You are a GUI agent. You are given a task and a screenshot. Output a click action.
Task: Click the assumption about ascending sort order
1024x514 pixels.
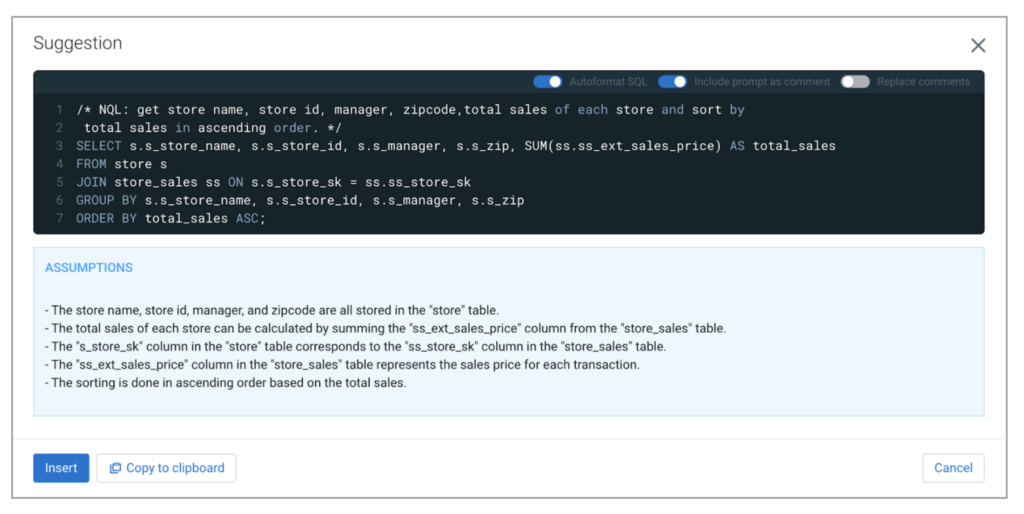pos(226,383)
